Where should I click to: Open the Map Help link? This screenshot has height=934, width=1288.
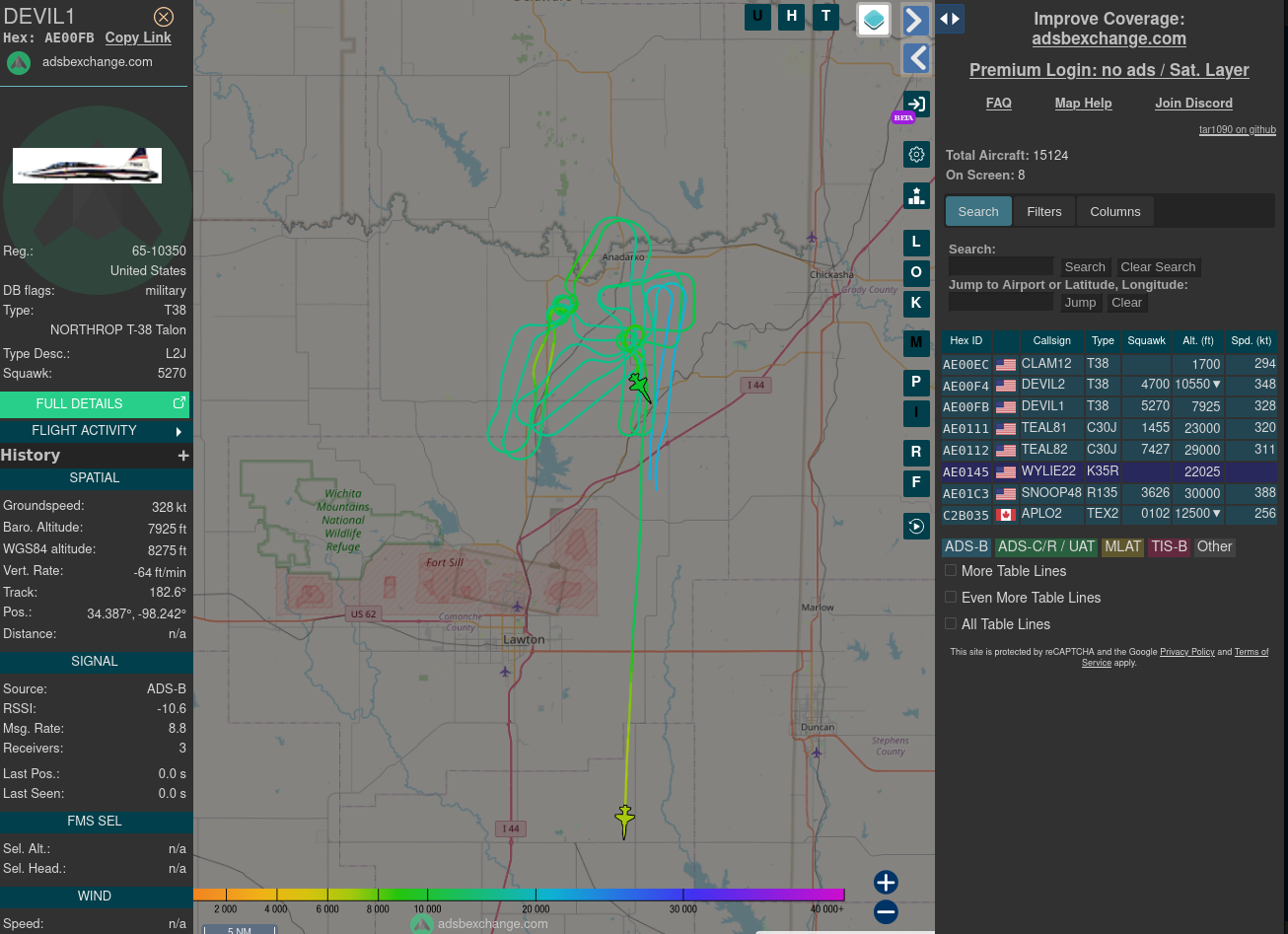tap(1083, 104)
